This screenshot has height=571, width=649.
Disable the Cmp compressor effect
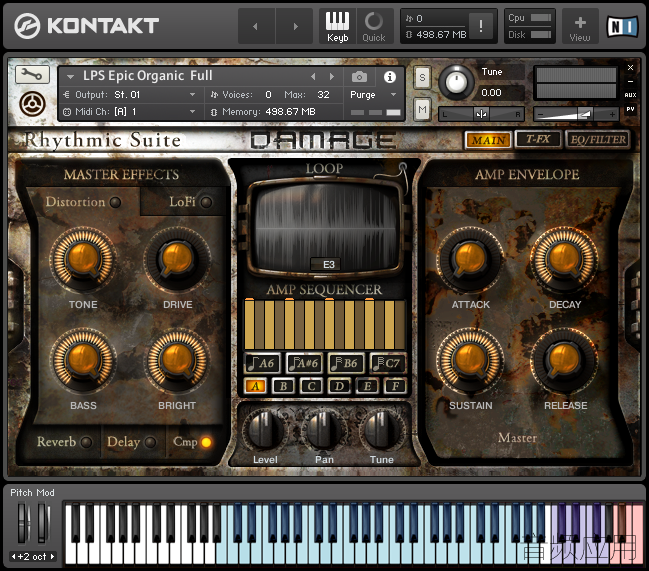click(206, 442)
